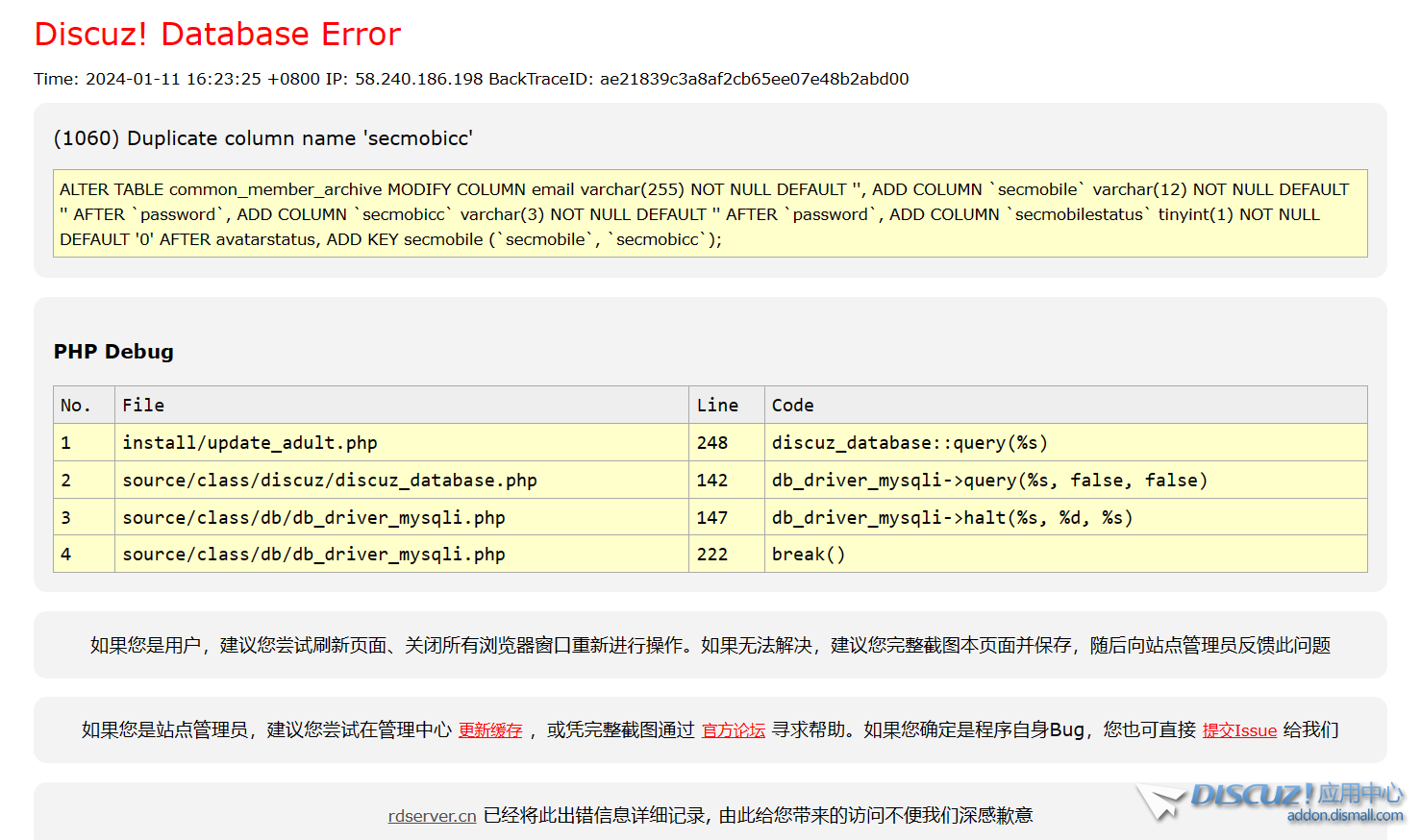Select the BackTraceID value text
The image size is (1421, 840).
click(755, 79)
